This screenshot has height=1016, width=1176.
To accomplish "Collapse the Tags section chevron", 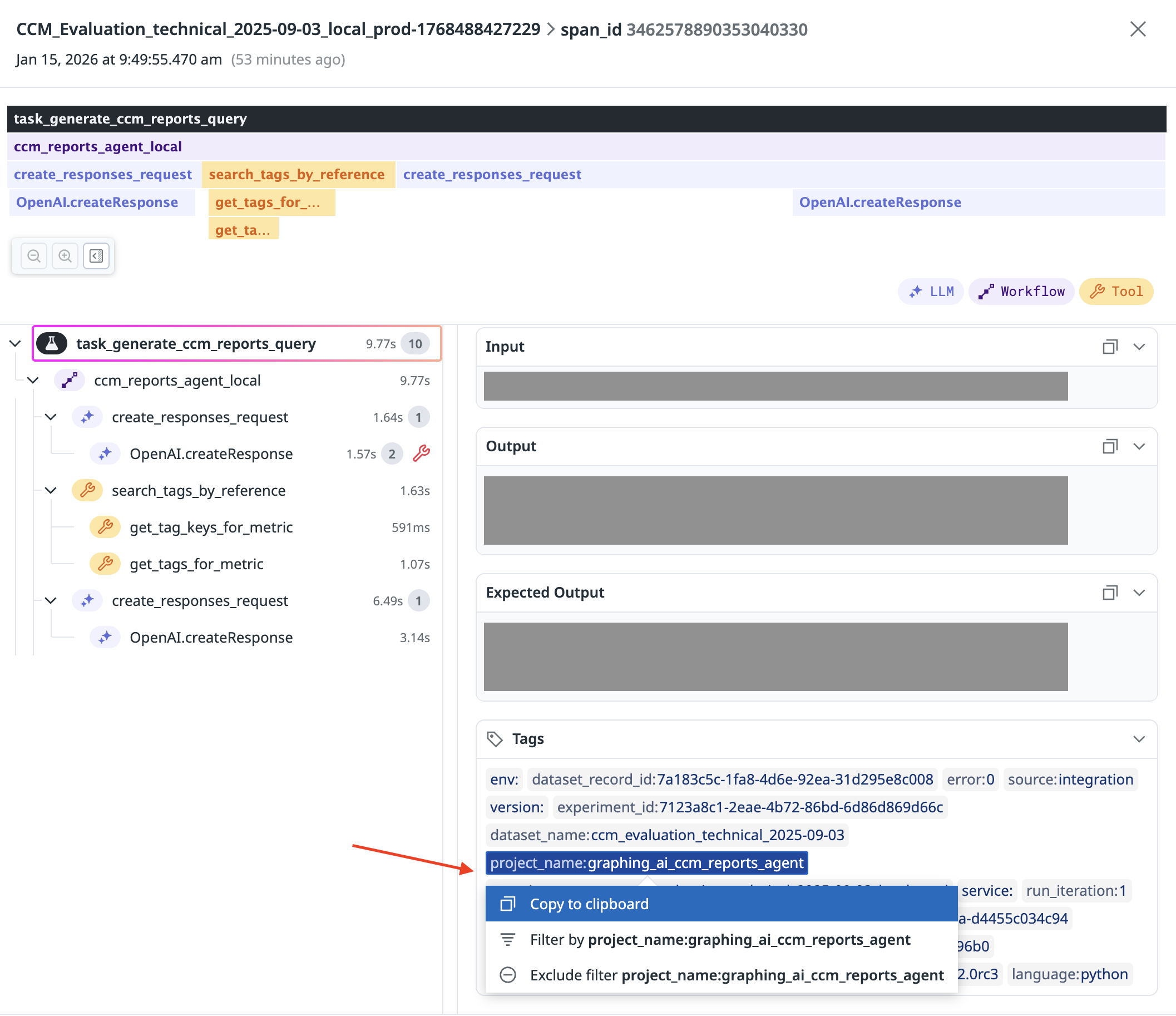I will [x=1139, y=739].
